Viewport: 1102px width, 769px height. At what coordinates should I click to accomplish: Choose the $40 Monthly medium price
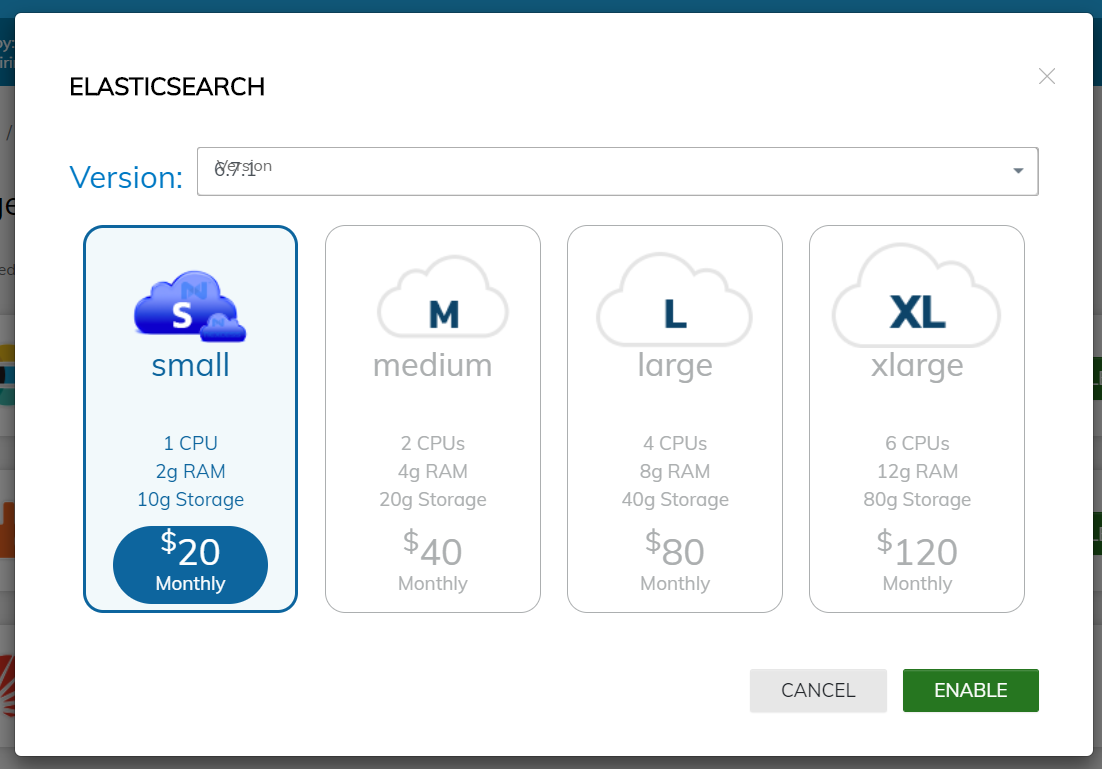click(x=433, y=562)
